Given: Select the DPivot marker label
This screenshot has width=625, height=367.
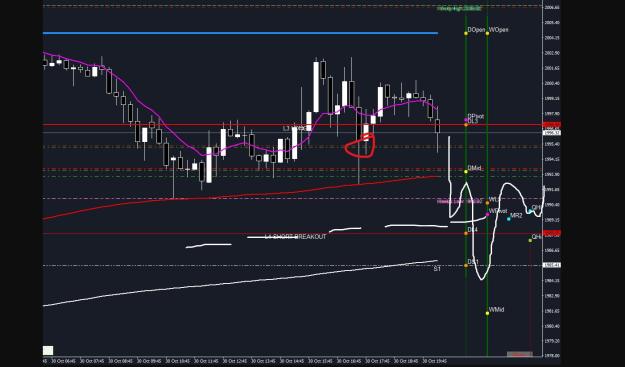Looking at the screenshot, I should click(x=476, y=116).
